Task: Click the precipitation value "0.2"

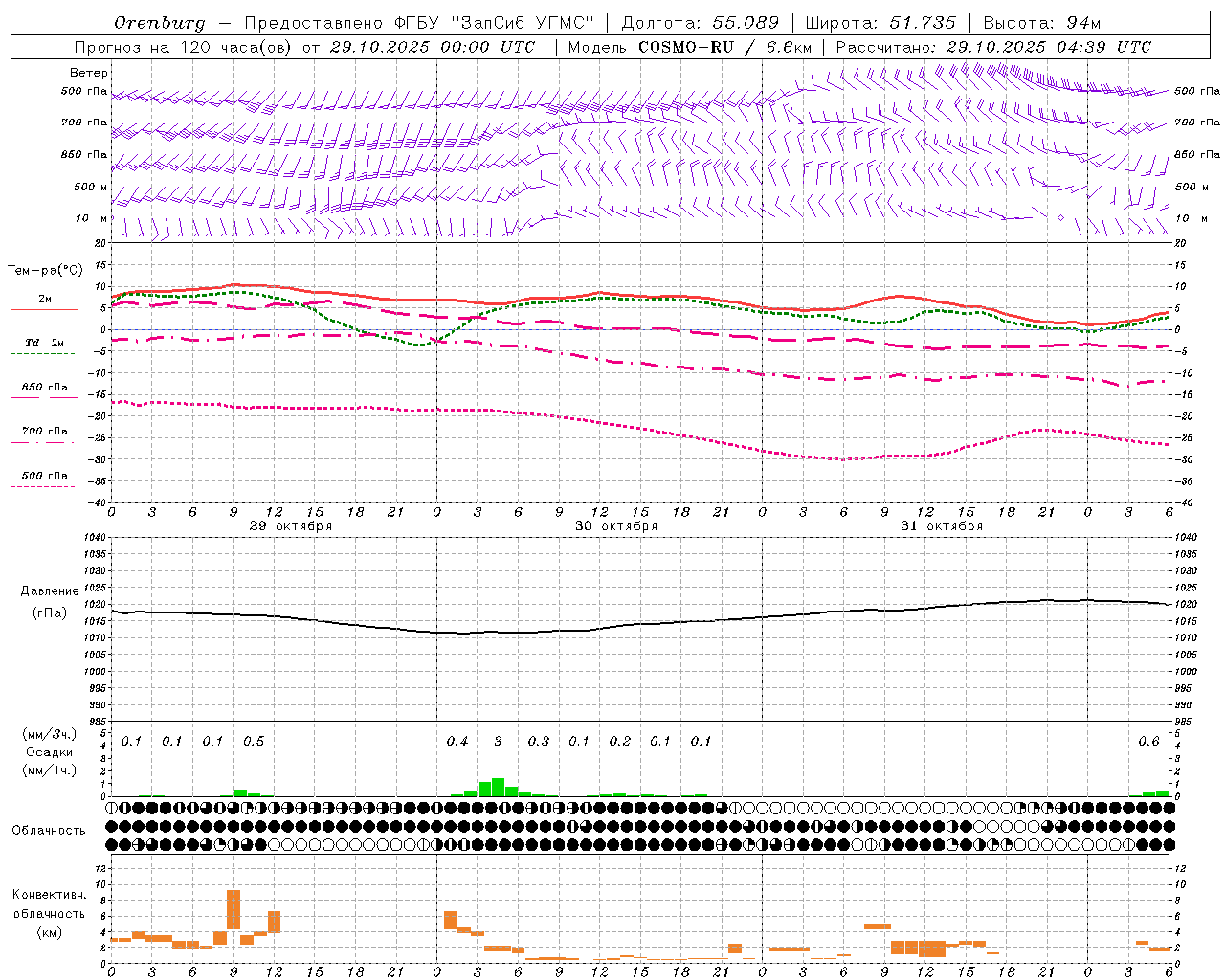Action: coord(620,741)
